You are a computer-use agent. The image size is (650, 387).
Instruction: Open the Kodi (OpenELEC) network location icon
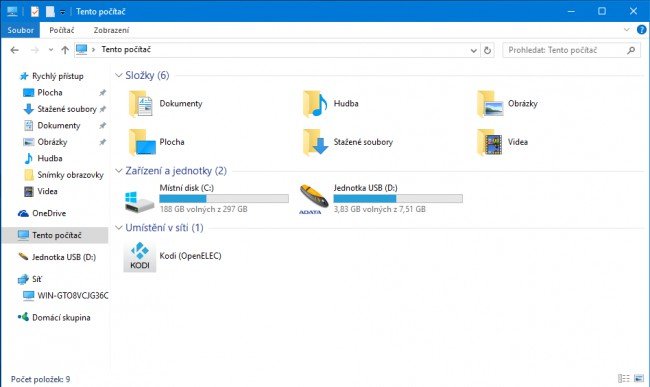(140, 257)
